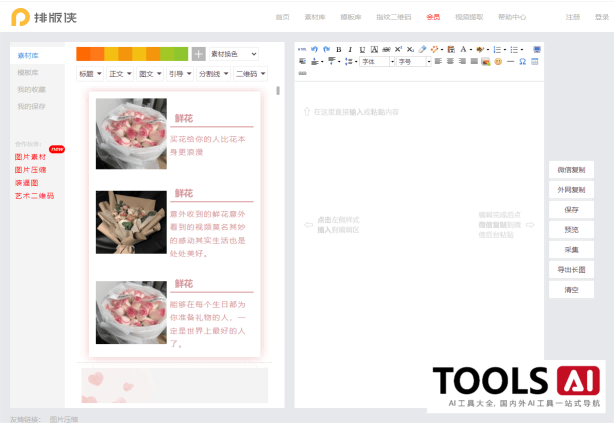
Task: Click the 清空 button
Action: [571, 290]
